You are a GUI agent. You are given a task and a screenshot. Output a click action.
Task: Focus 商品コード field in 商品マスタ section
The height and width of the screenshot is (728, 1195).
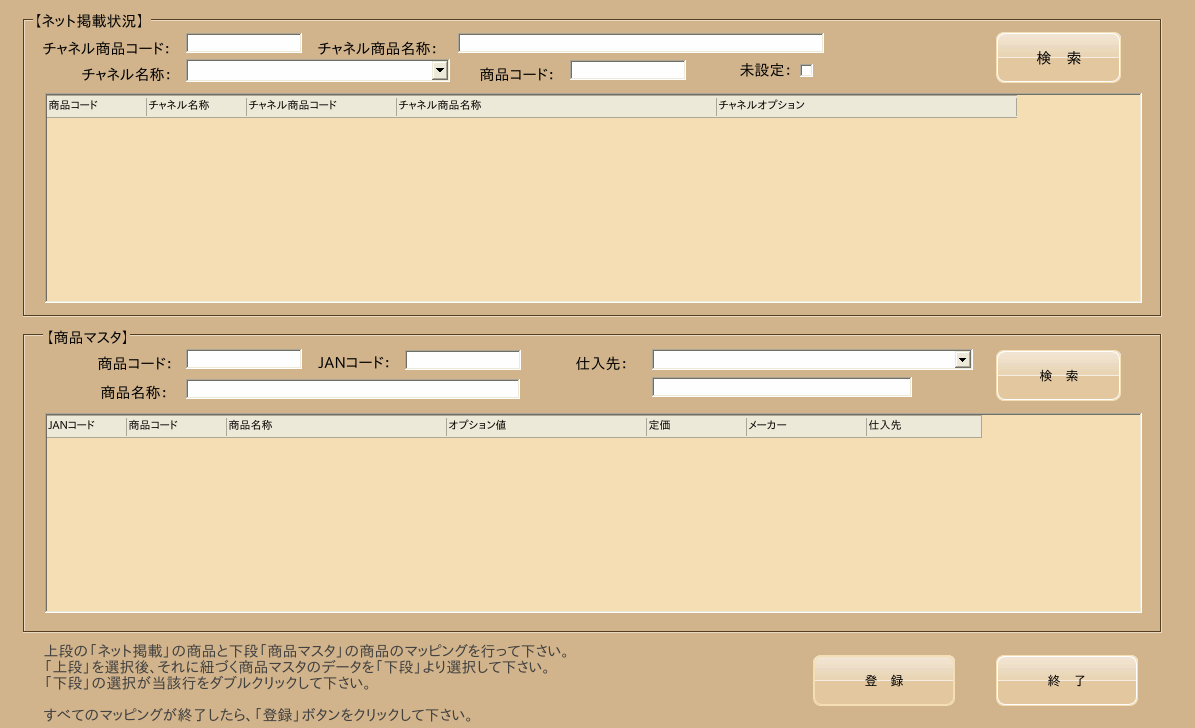[x=244, y=360]
